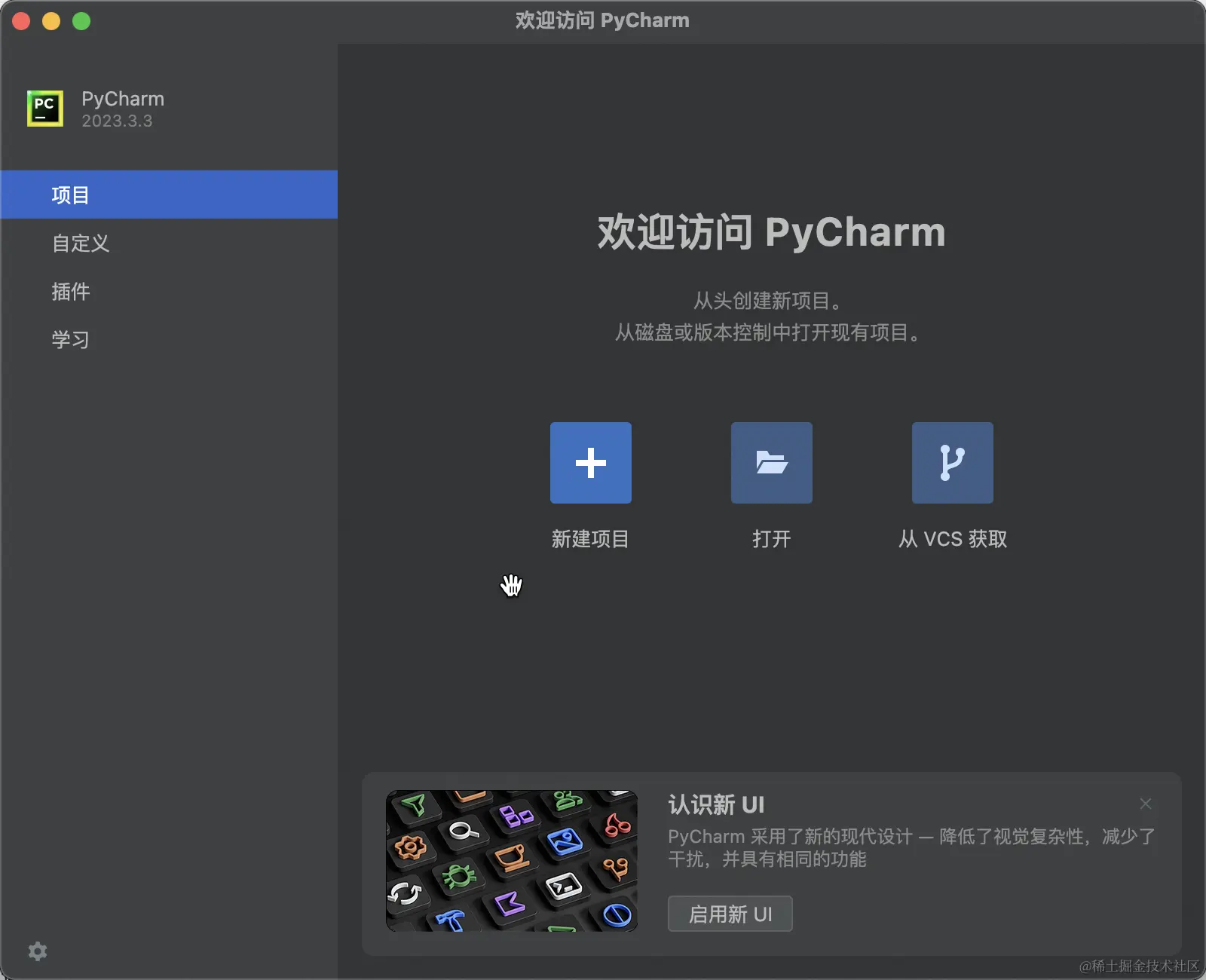
Task: Click the 认识新 UI heading
Action: pyautogui.click(x=716, y=804)
